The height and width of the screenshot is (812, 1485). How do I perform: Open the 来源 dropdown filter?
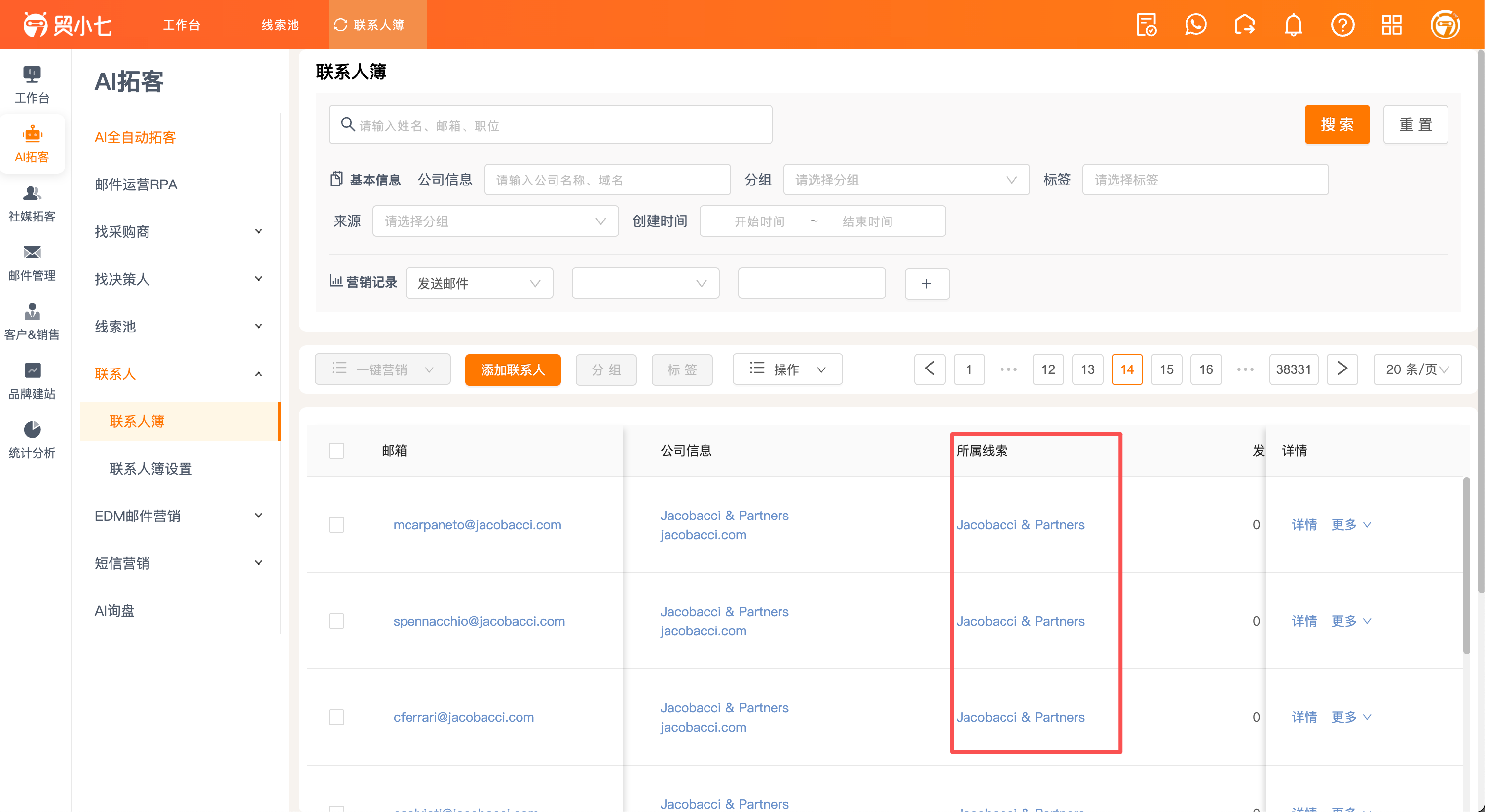[495, 221]
